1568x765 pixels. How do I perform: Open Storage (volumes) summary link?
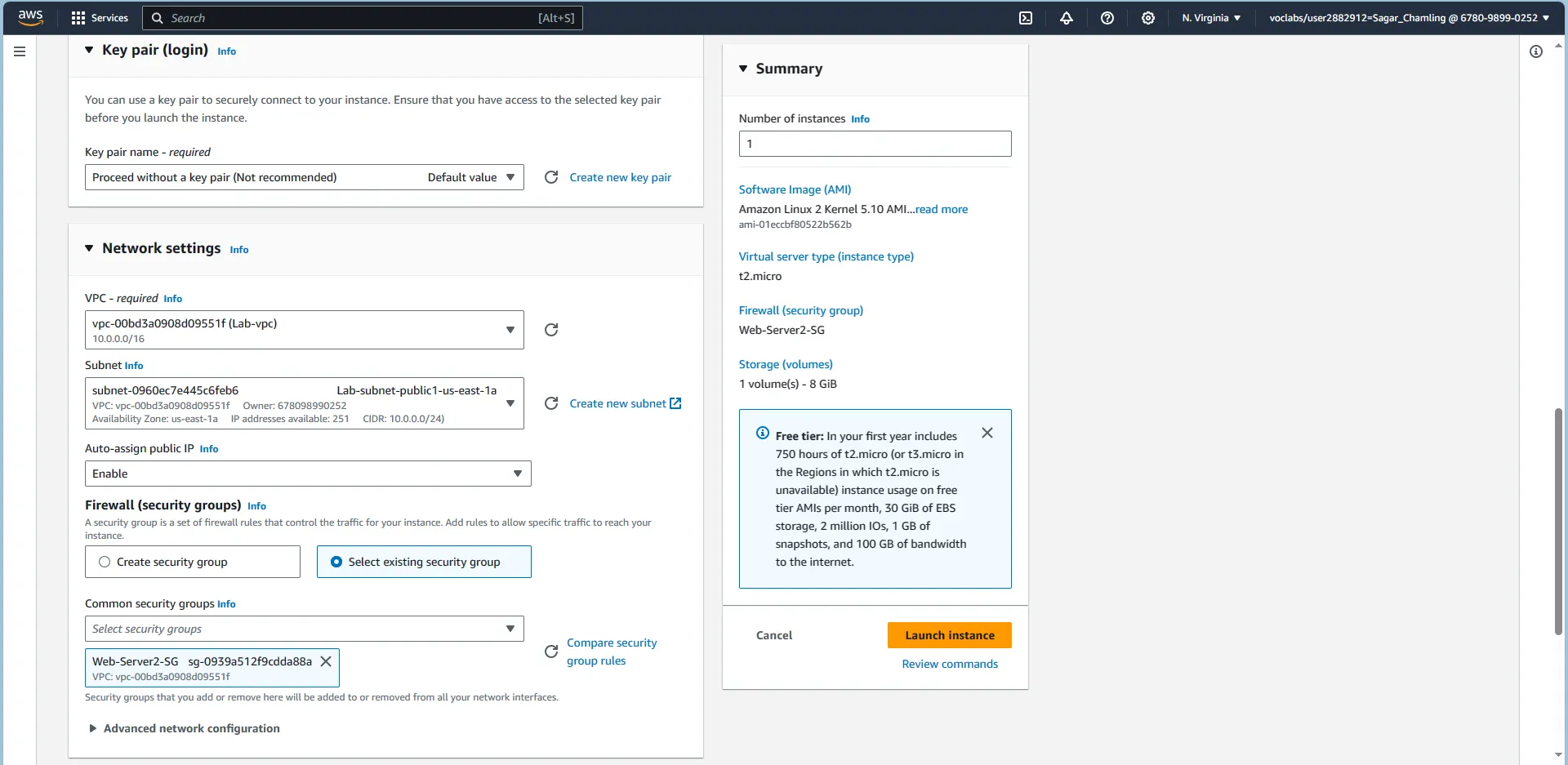click(x=786, y=364)
